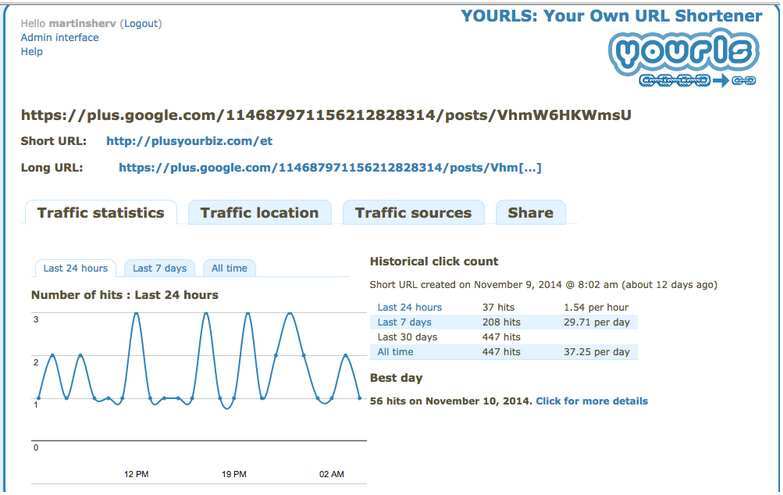This screenshot has width=783, height=495.
Task: Switch to the Traffic sources tab
Action: (x=413, y=213)
